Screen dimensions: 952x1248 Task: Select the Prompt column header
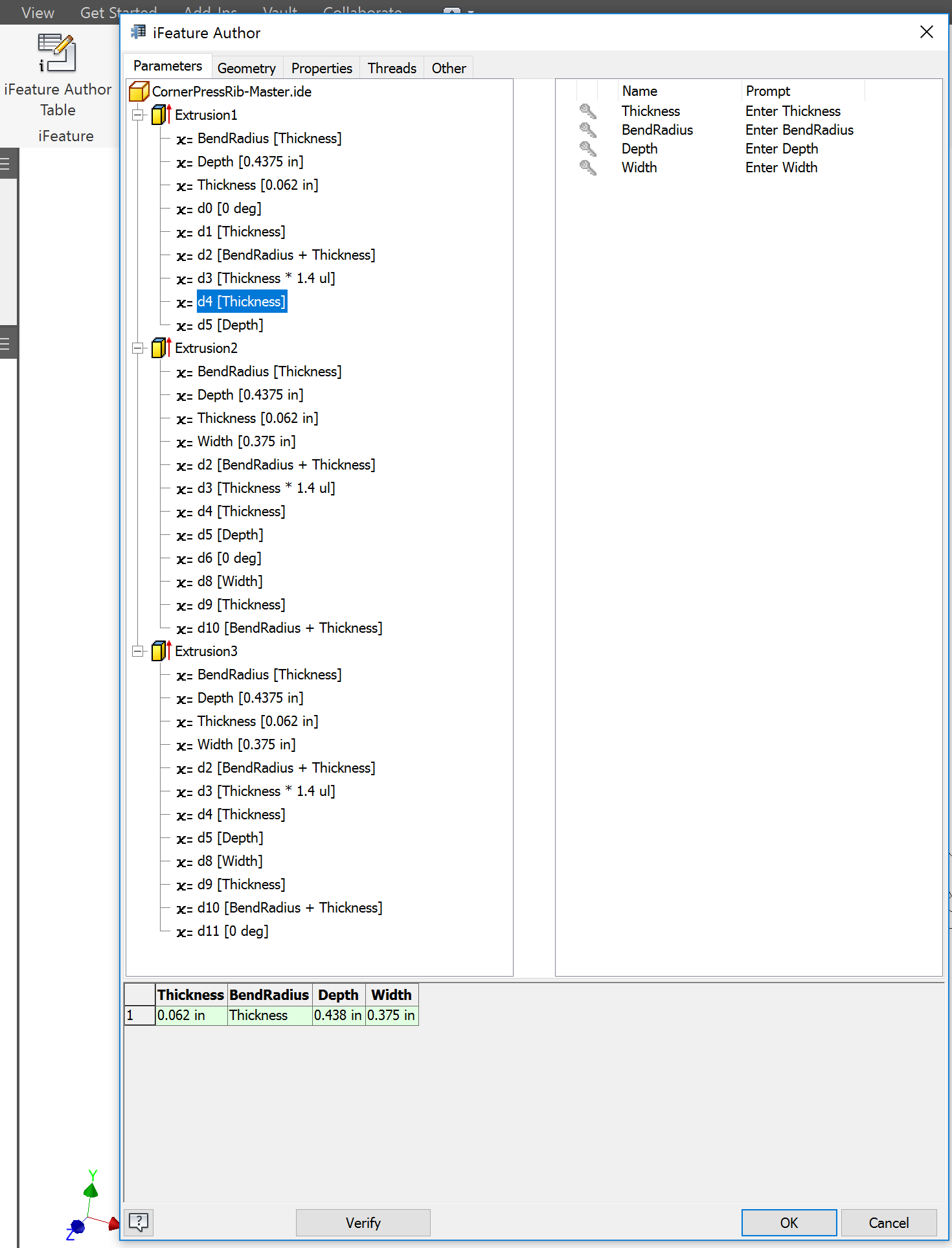coord(802,91)
